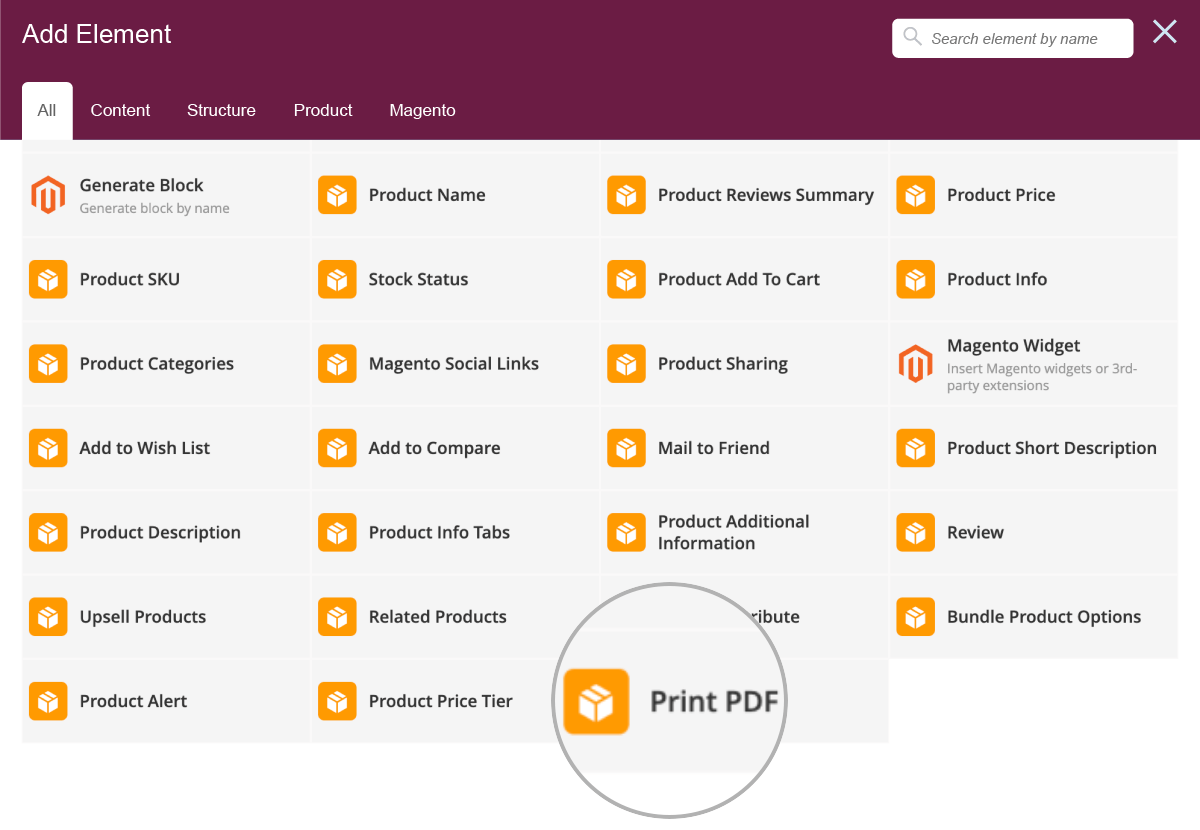Close the Add Element dialog
This screenshot has height=830, width=1200.
[1164, 31]
